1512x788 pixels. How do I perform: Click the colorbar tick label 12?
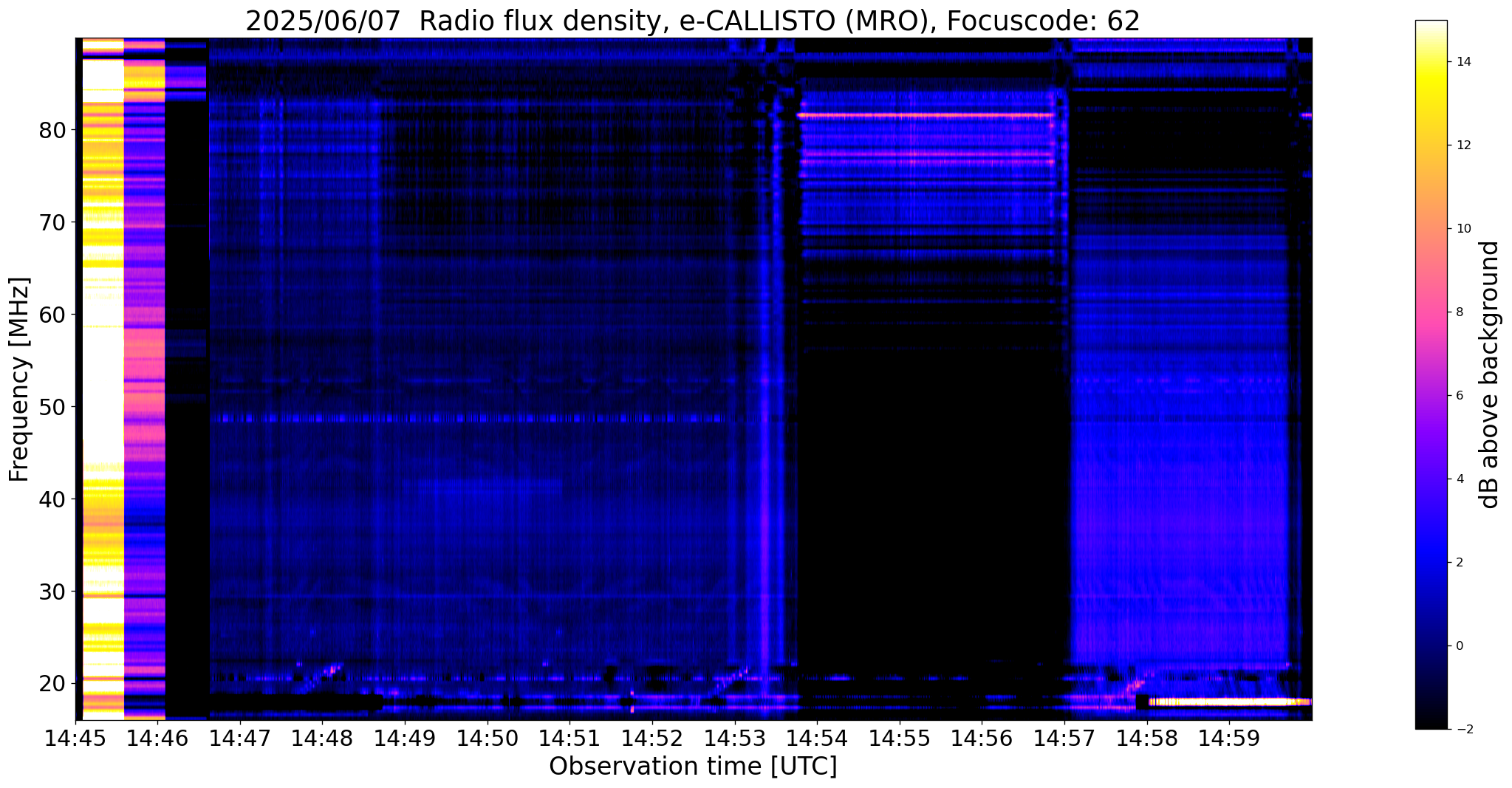pyautogui.click(x=1463, y=145)
